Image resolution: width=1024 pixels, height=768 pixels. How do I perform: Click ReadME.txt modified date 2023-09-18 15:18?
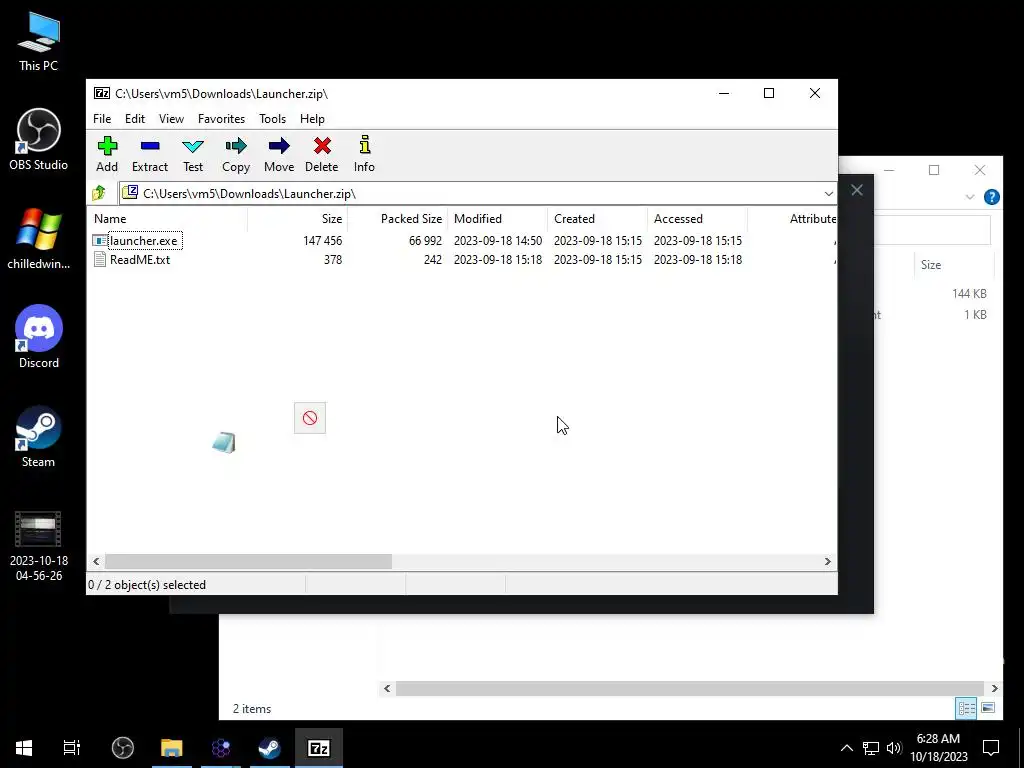(498, 260)
